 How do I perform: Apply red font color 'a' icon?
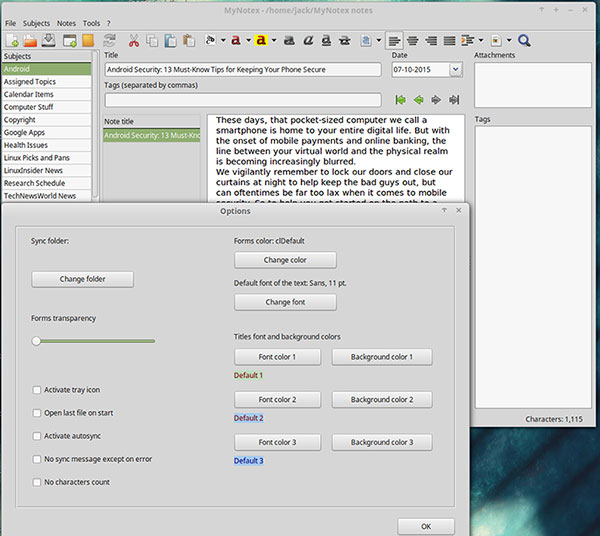click(x=236, y=40)
